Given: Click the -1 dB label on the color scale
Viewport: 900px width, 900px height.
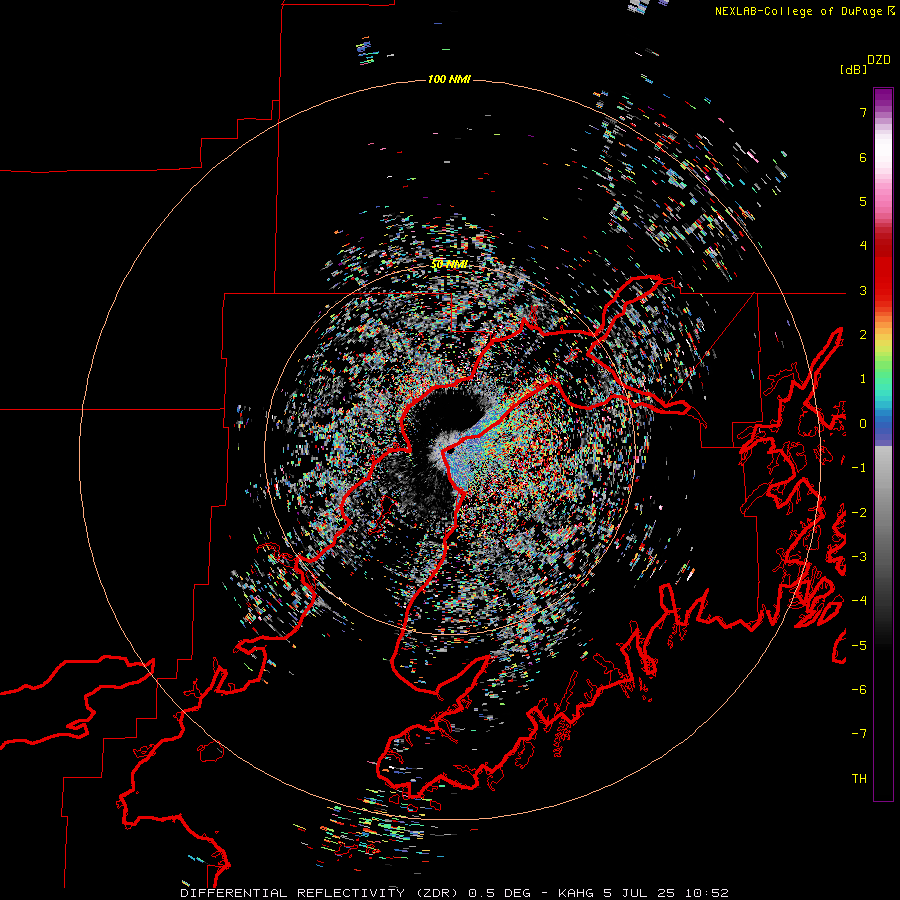Looking at the screenshot, I should tap(859, 468).
